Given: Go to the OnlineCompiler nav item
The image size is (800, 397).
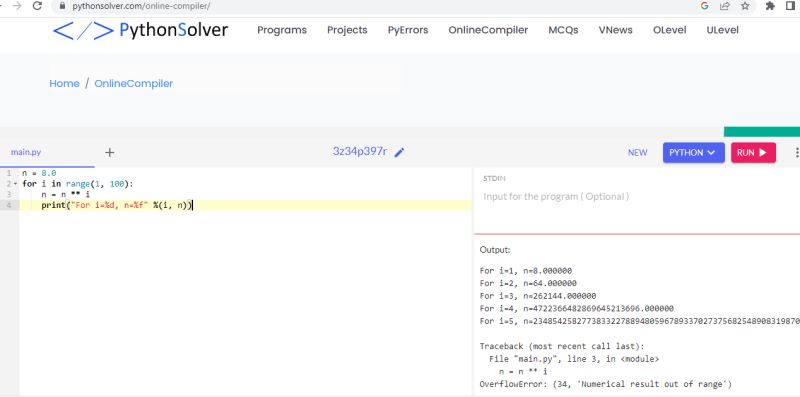Looking at the screenshot, I should coord(488,30).
